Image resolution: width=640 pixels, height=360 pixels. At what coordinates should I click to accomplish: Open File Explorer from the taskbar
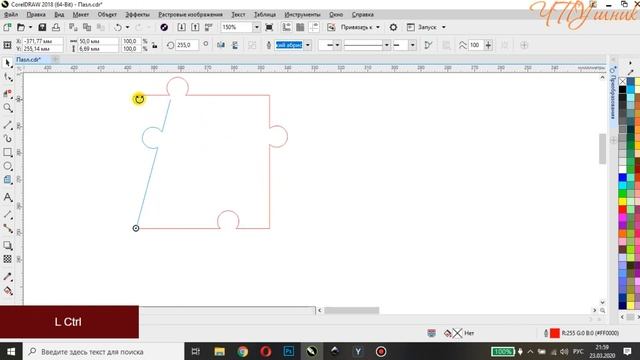tap(220, 351)
